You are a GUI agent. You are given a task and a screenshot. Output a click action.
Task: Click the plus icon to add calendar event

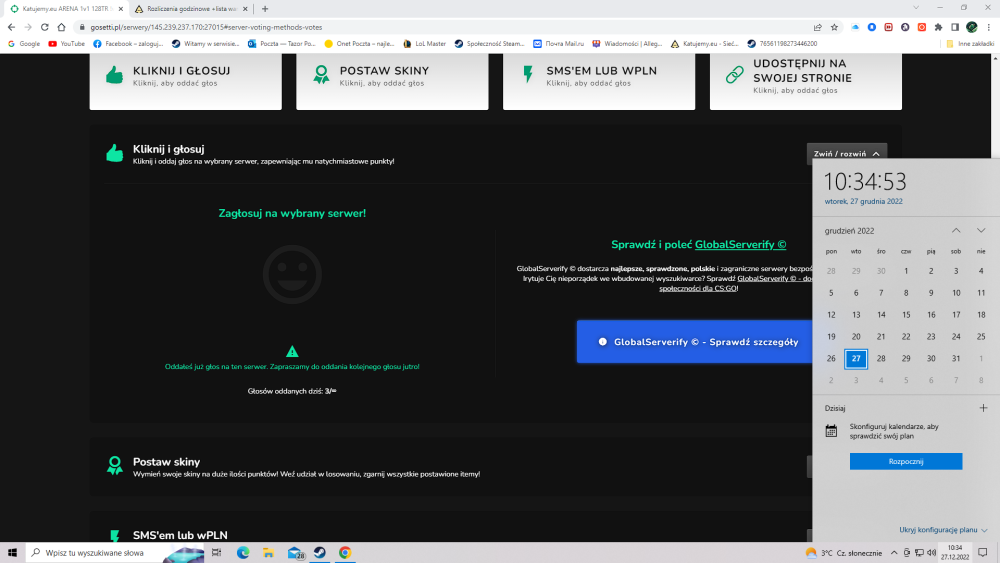983,408
